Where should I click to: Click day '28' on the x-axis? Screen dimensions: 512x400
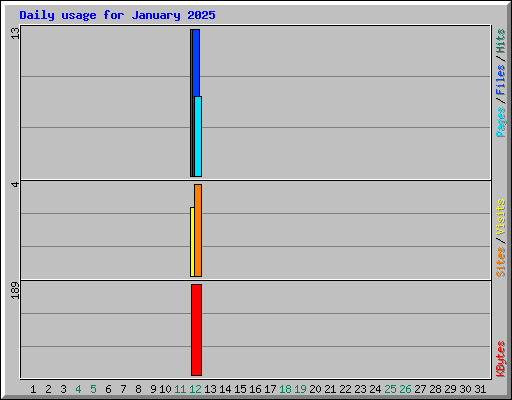(435, 389)
